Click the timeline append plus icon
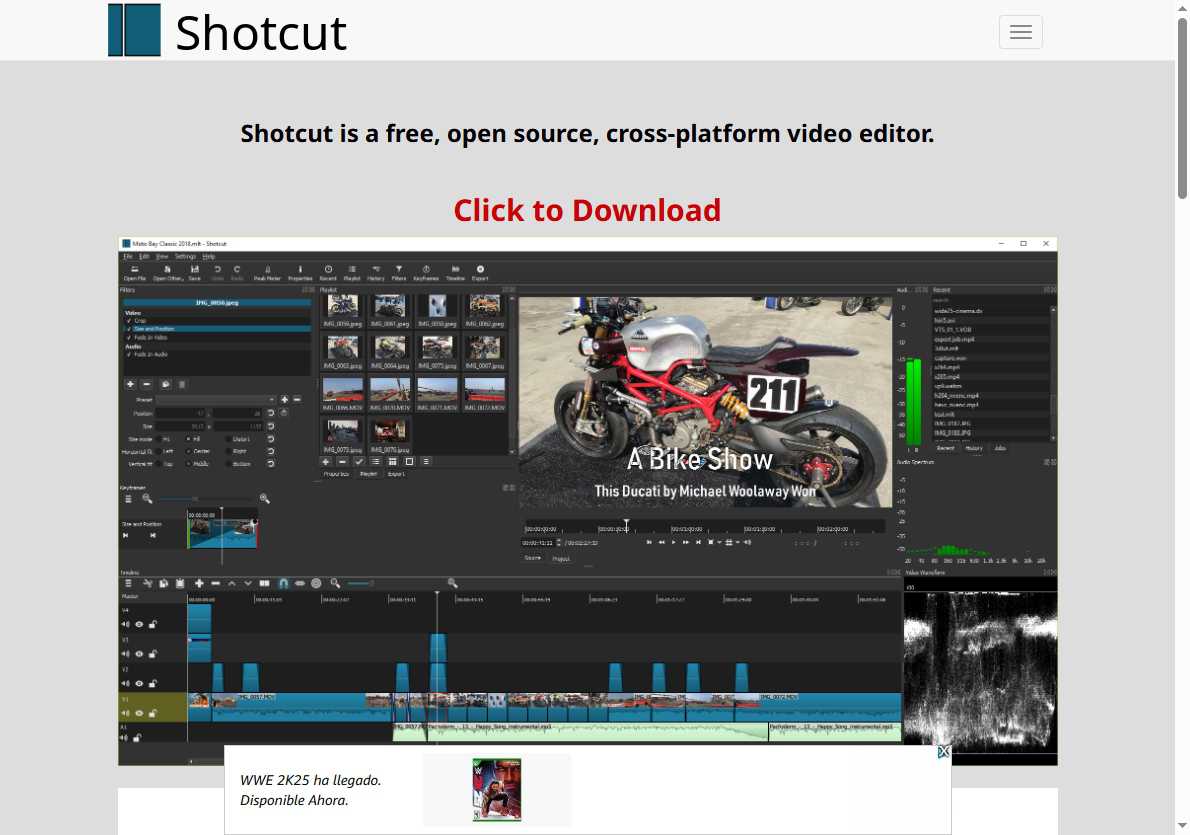Screen dimensions: 1190x835 pyautogui.click(x=199, y=583)
